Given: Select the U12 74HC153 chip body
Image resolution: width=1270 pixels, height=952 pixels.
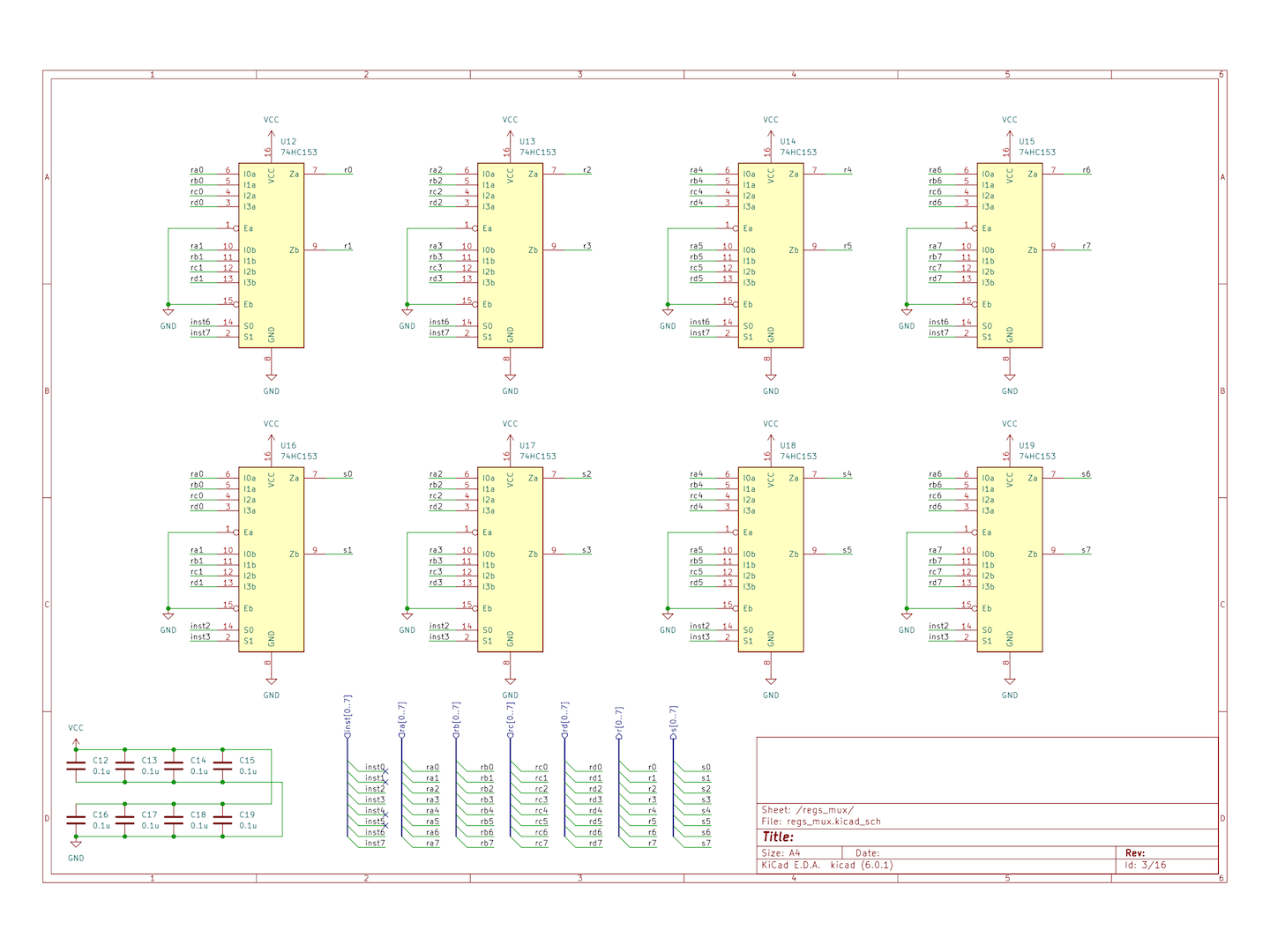Looking at the screenshot, I should click(x=271, y=256).
